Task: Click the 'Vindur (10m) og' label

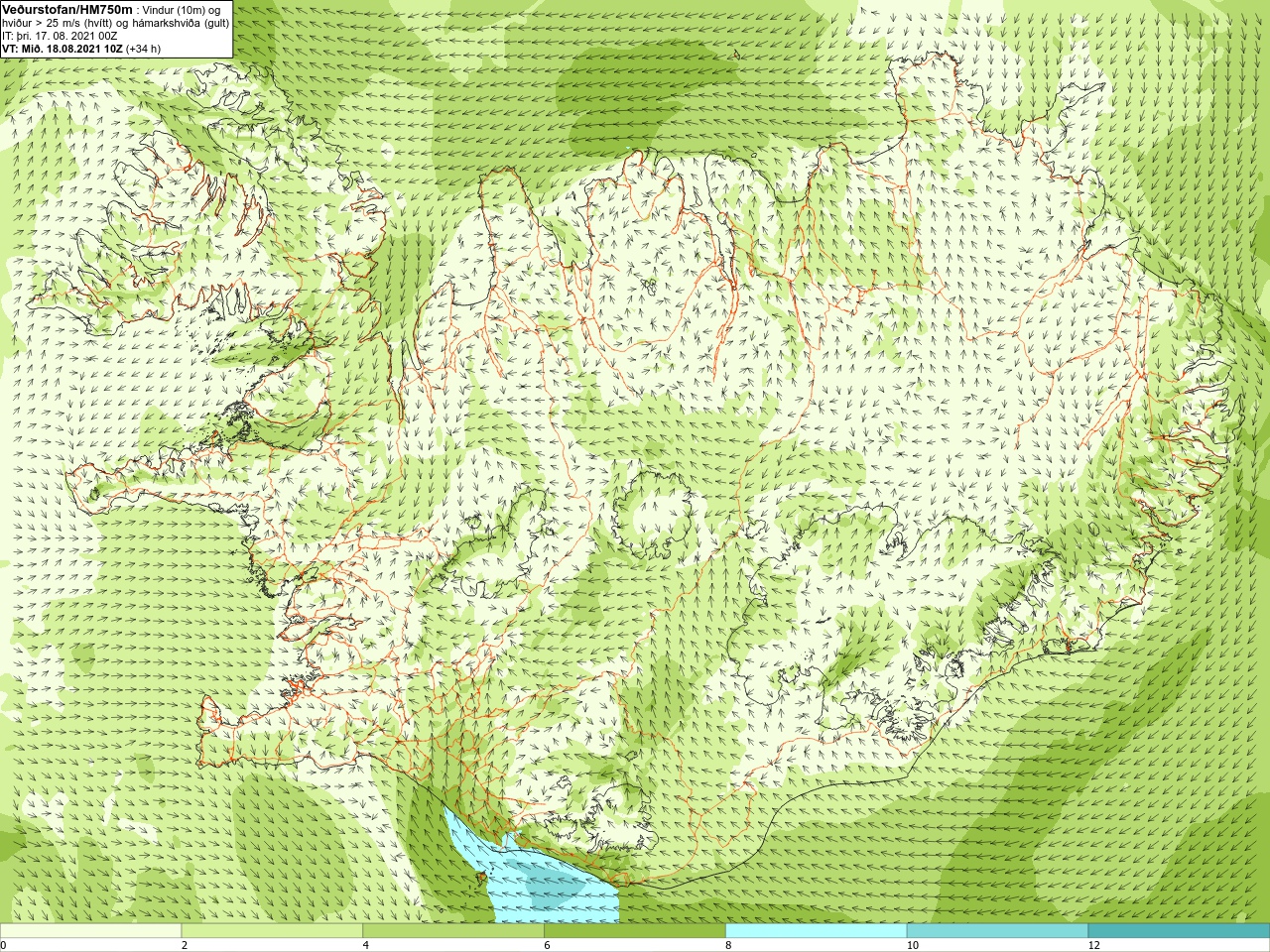Action: click(x=182, y=10)
